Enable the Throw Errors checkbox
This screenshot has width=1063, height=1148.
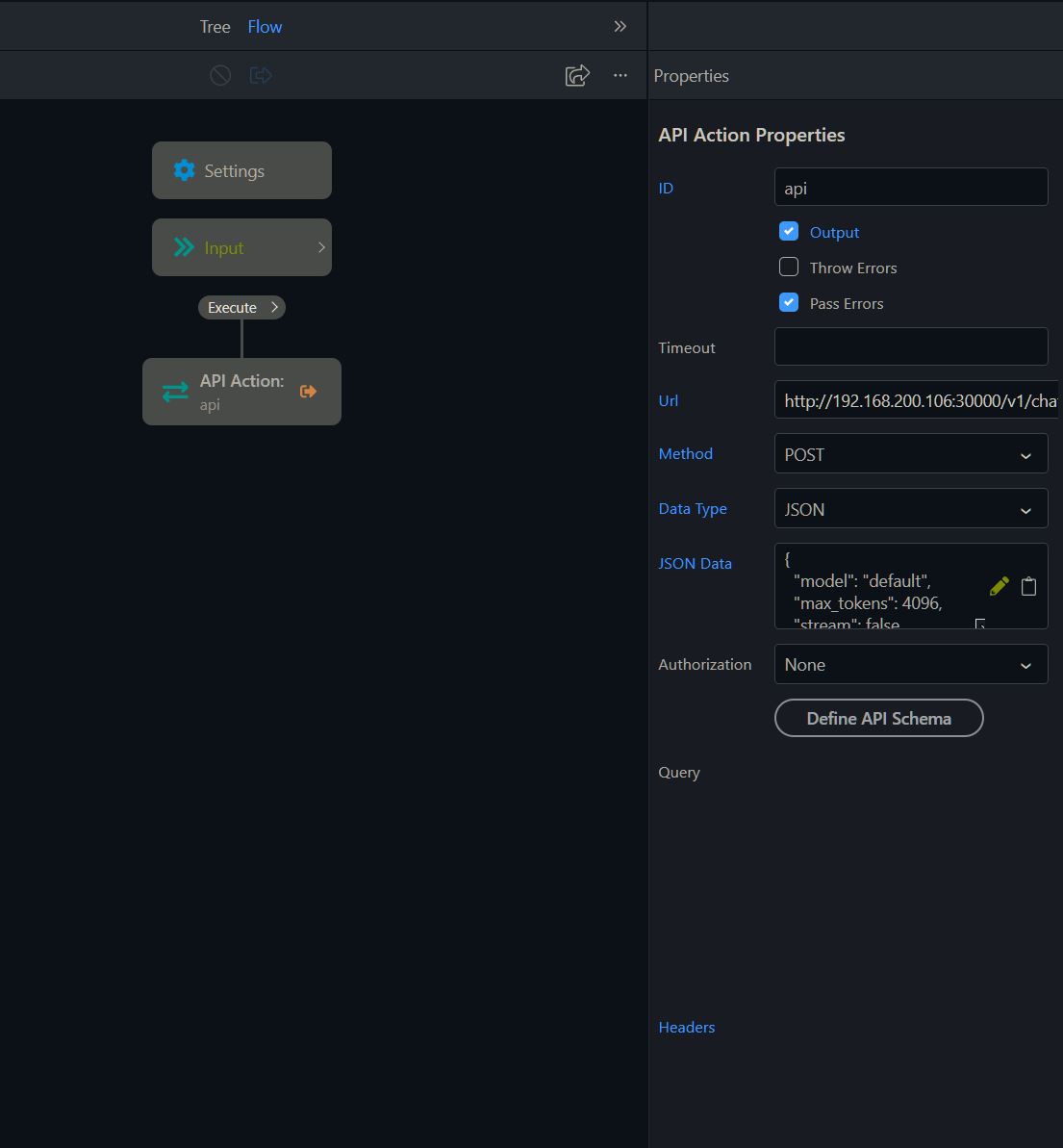pyautogui.click(x=789, y=268)
